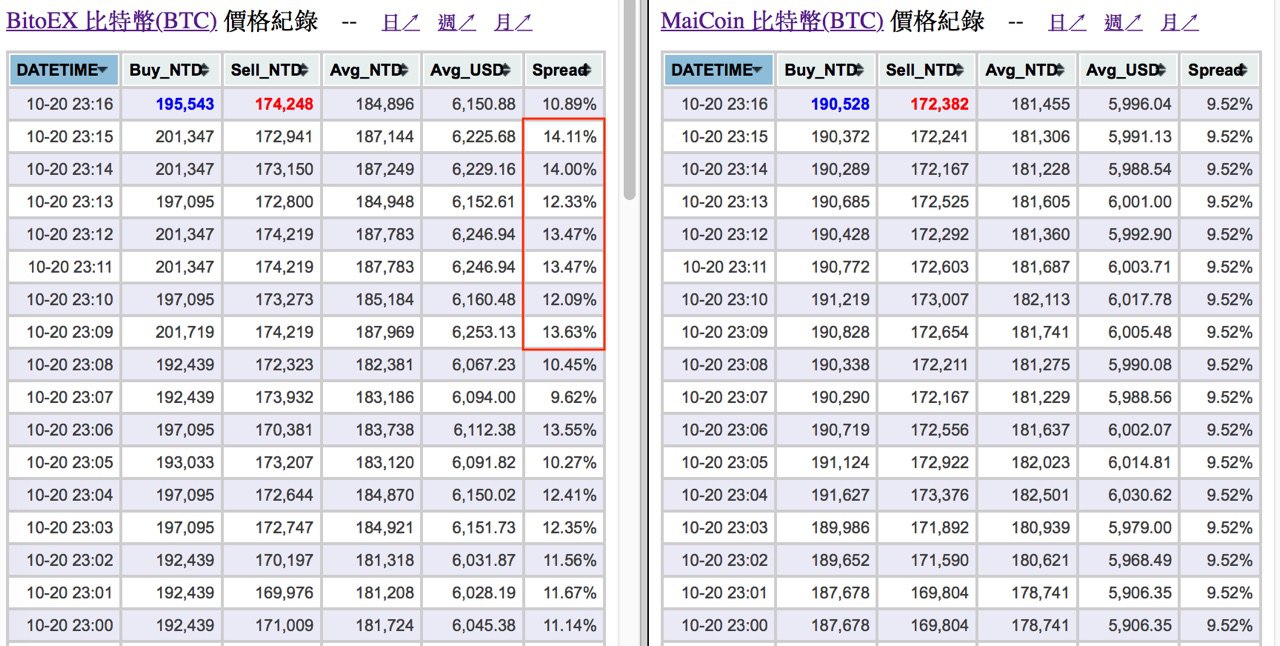1280x646 pixels.
Task: Open the MaiCoin 比特幣(BTC) link
Action: [x=772, y=20]
